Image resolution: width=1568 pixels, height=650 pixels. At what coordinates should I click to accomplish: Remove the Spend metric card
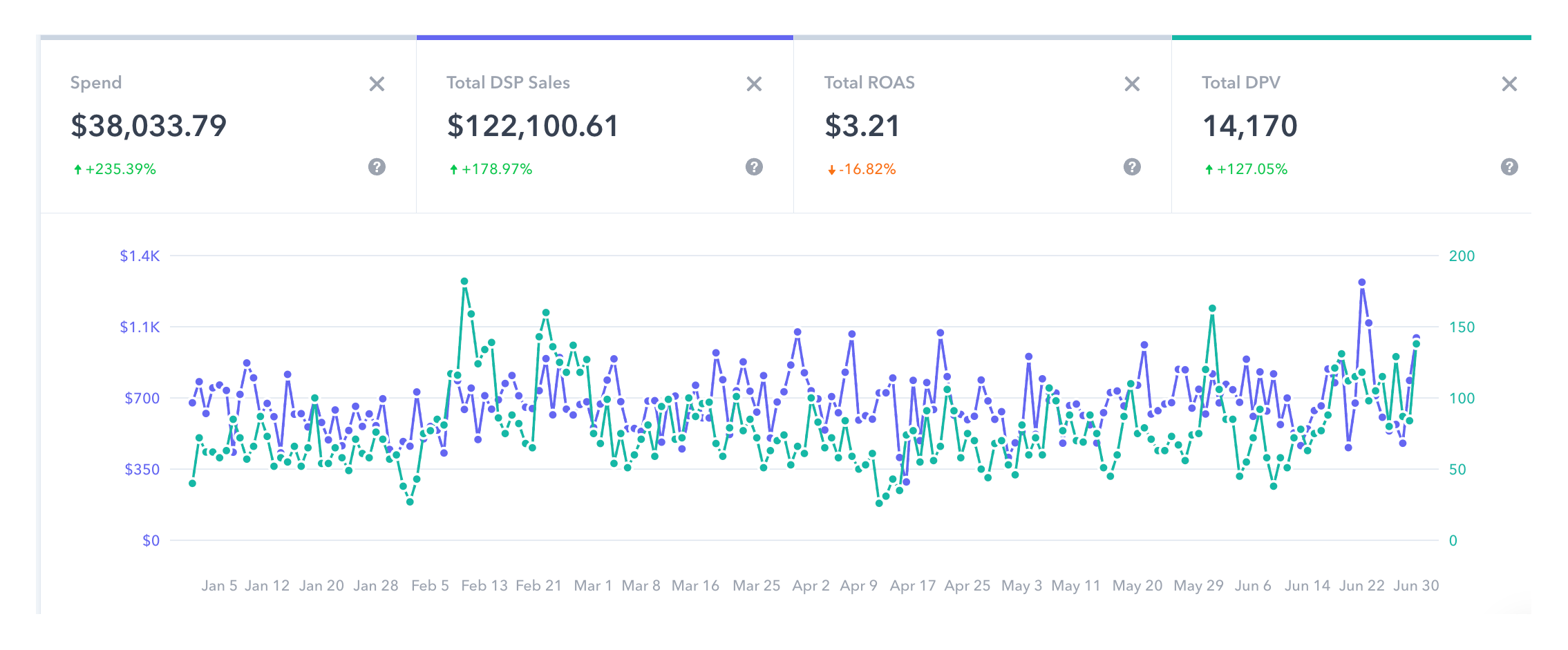[377, 84]
